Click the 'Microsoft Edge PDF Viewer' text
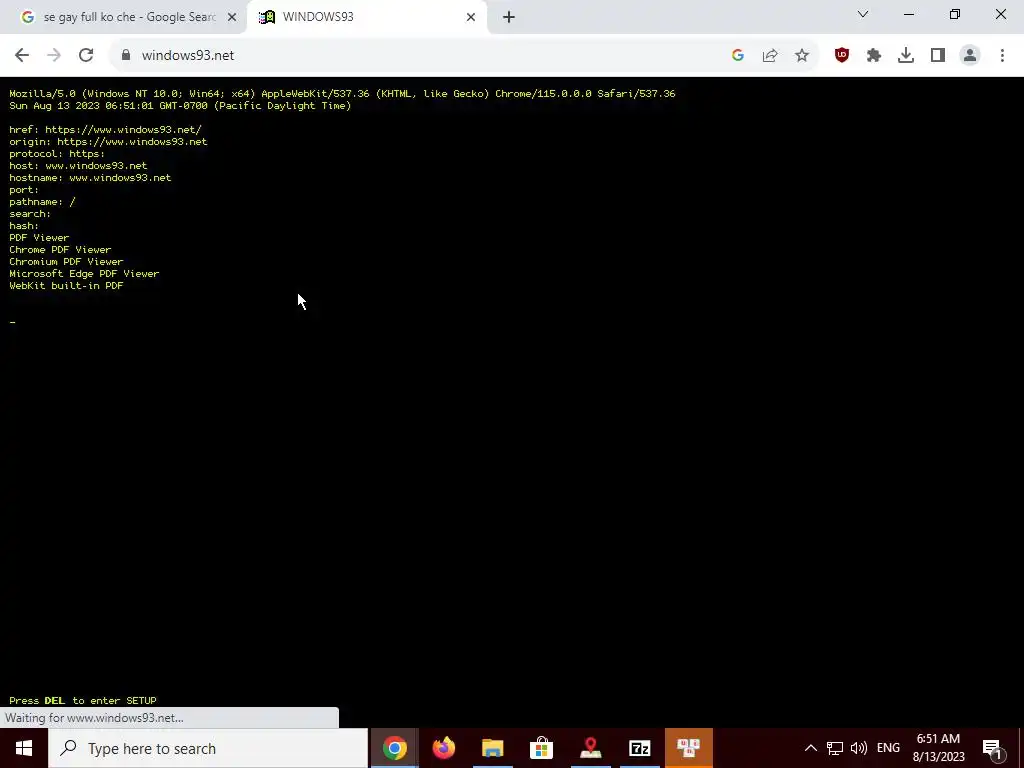 84,274
